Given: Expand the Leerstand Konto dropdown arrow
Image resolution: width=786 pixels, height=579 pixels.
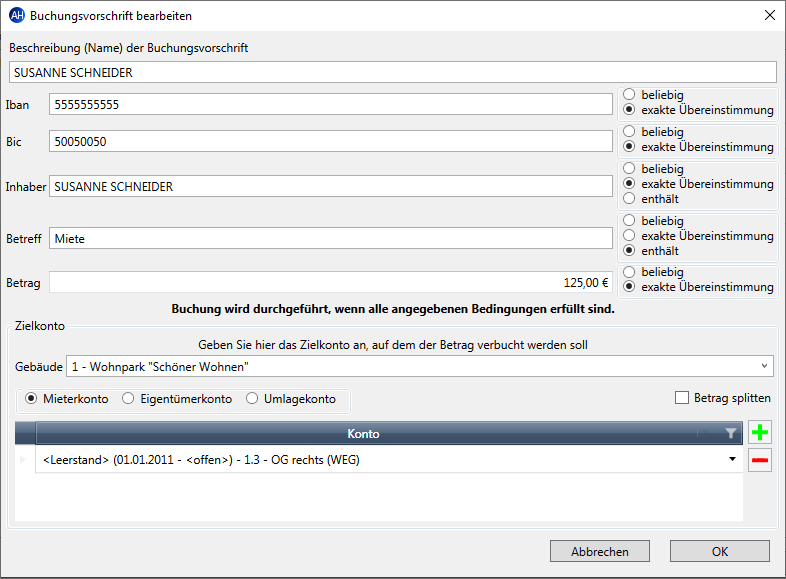Looking at the screenshot, I should [x=732, y=459].
